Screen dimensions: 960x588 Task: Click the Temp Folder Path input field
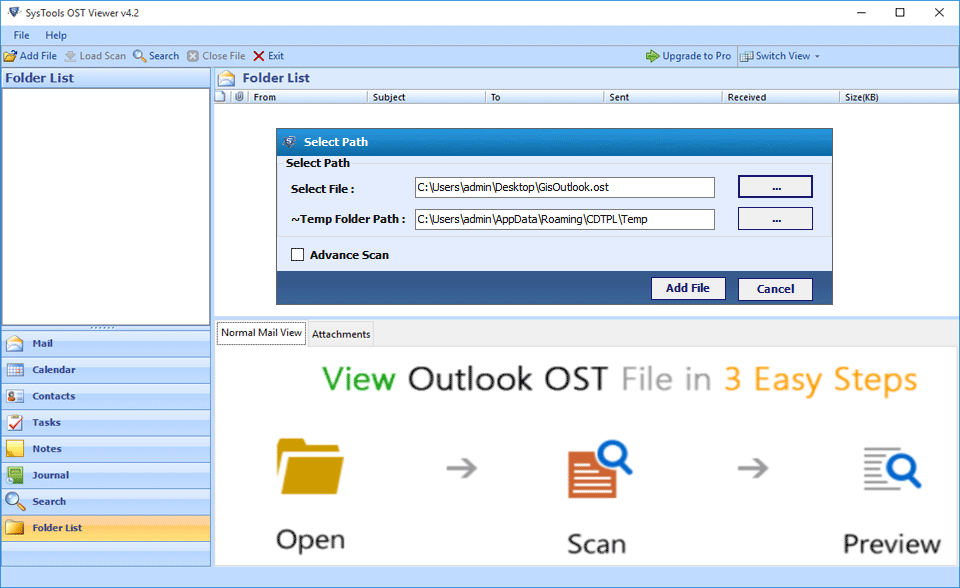(564, 219)
